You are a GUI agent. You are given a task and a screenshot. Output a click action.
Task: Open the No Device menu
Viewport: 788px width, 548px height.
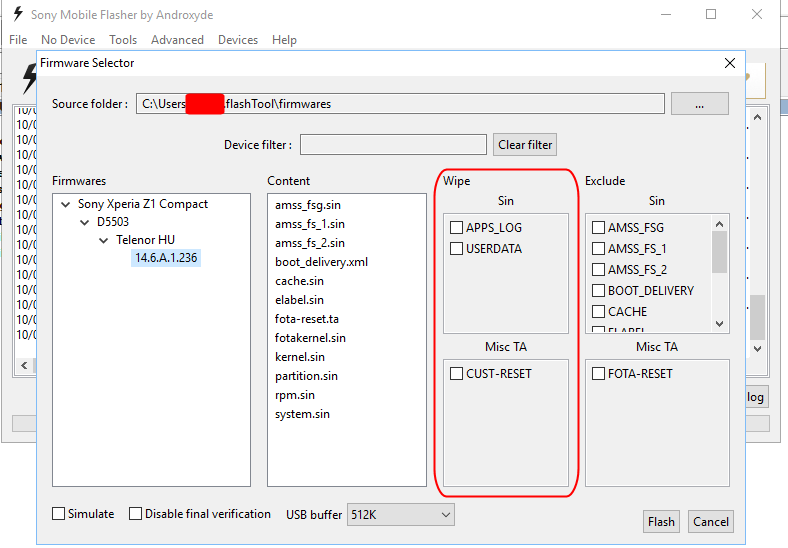point(68,40)
